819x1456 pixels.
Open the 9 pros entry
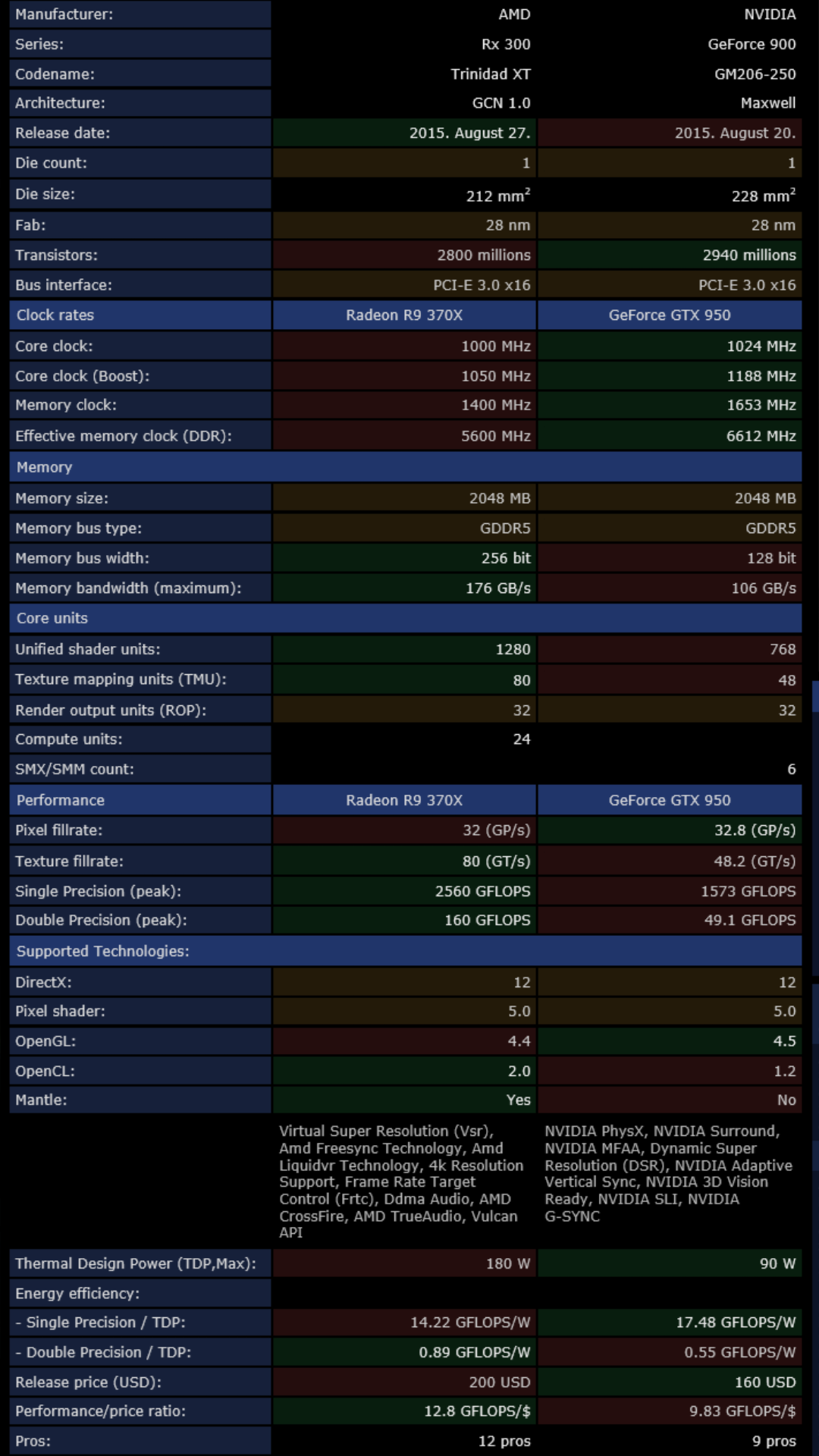[x=774, y=1442]
